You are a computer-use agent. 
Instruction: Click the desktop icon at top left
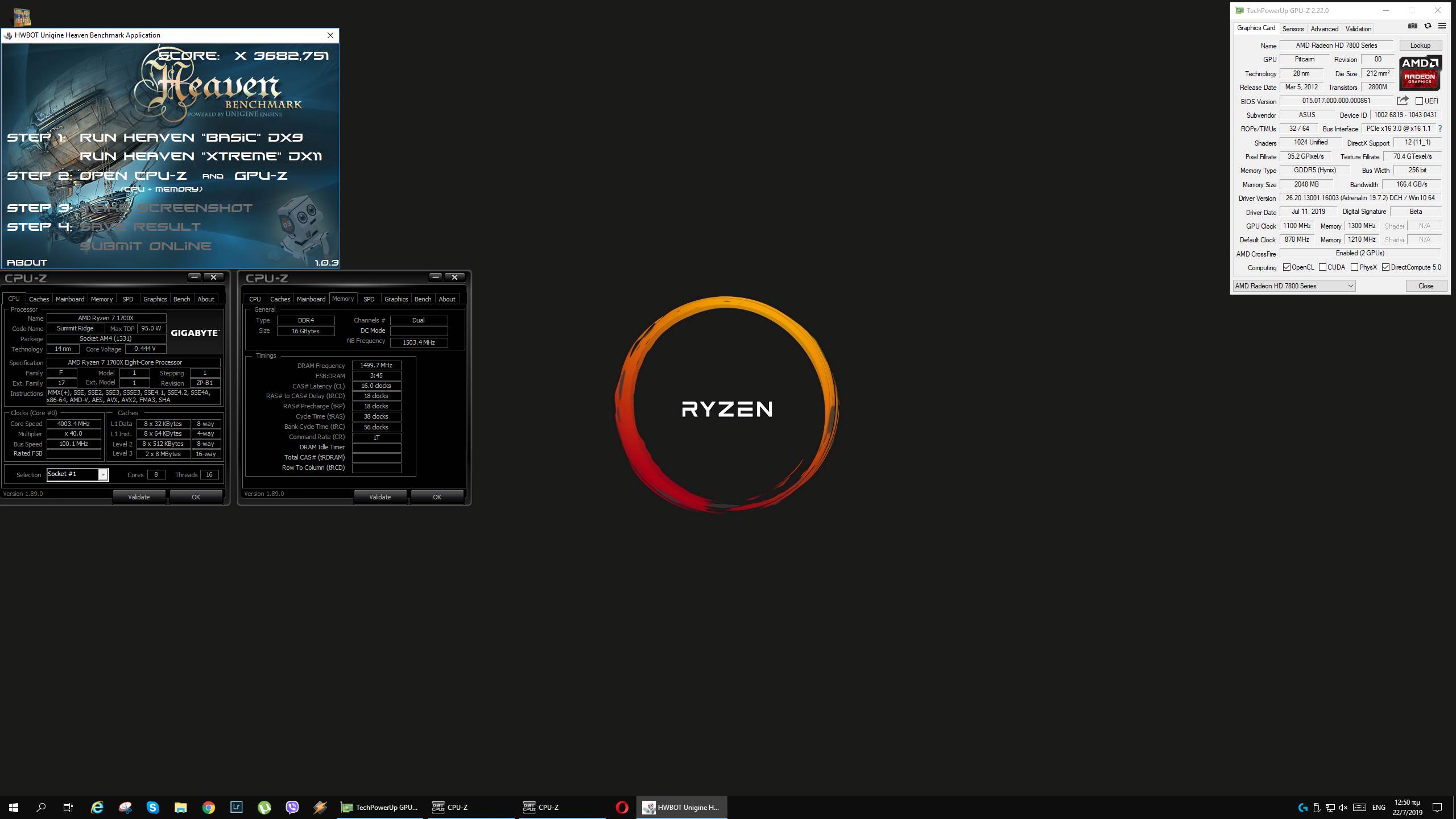[x=22, y=16]
